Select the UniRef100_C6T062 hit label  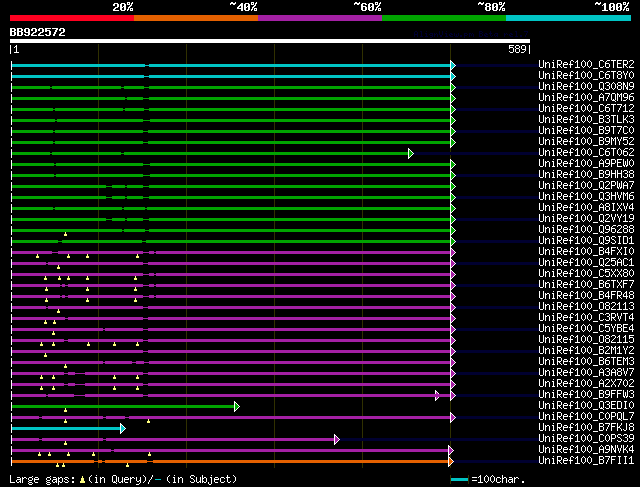(585, 152)
